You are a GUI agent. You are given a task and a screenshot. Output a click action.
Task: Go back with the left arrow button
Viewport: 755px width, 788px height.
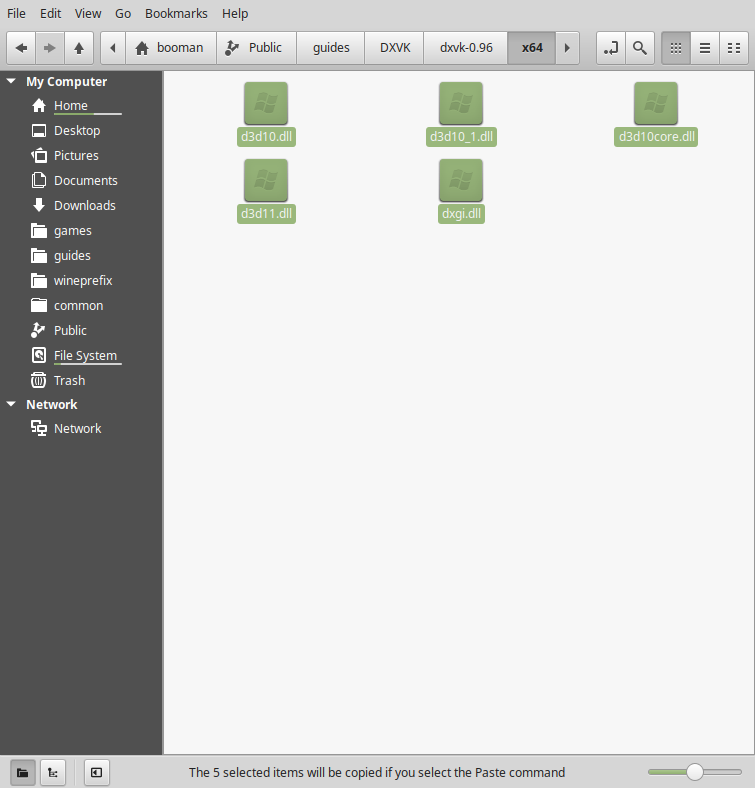click(21, 48)
